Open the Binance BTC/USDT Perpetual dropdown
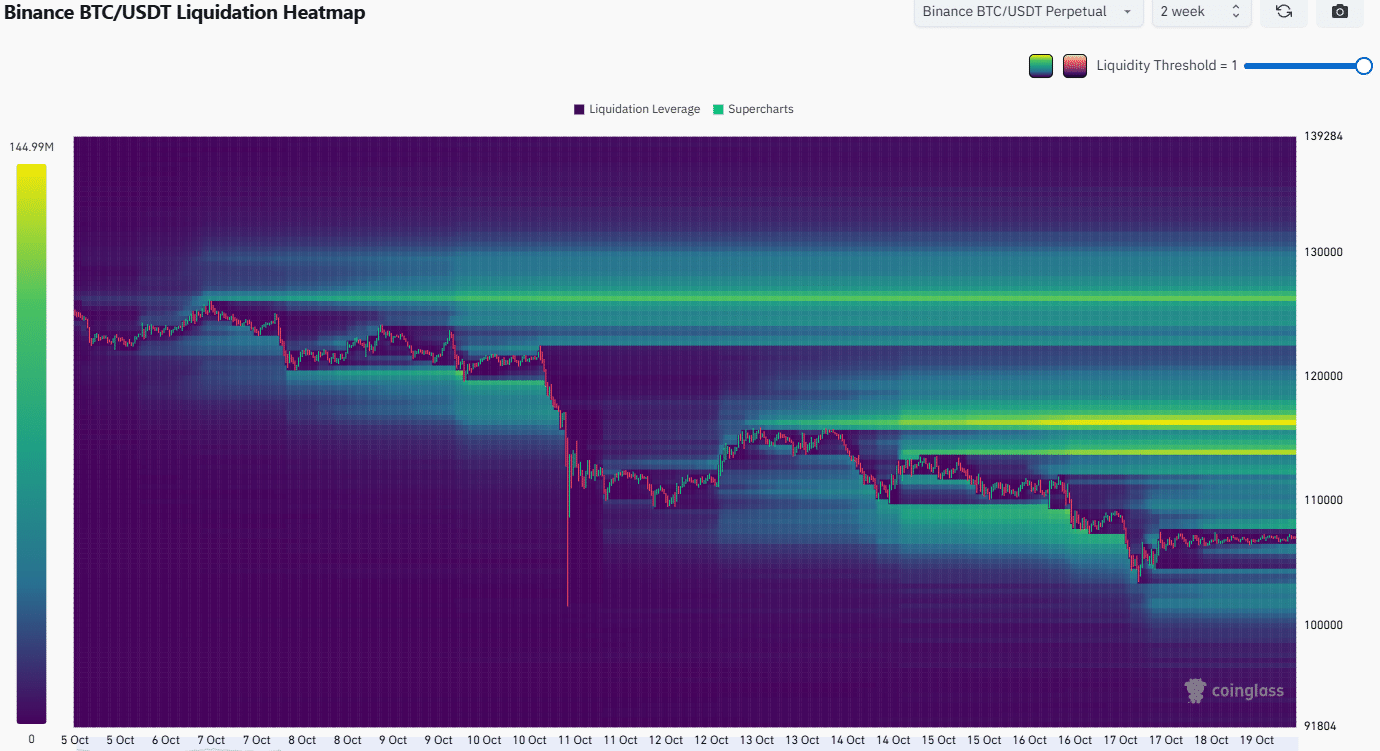The image size is (1380, 751). point(1028,12)
